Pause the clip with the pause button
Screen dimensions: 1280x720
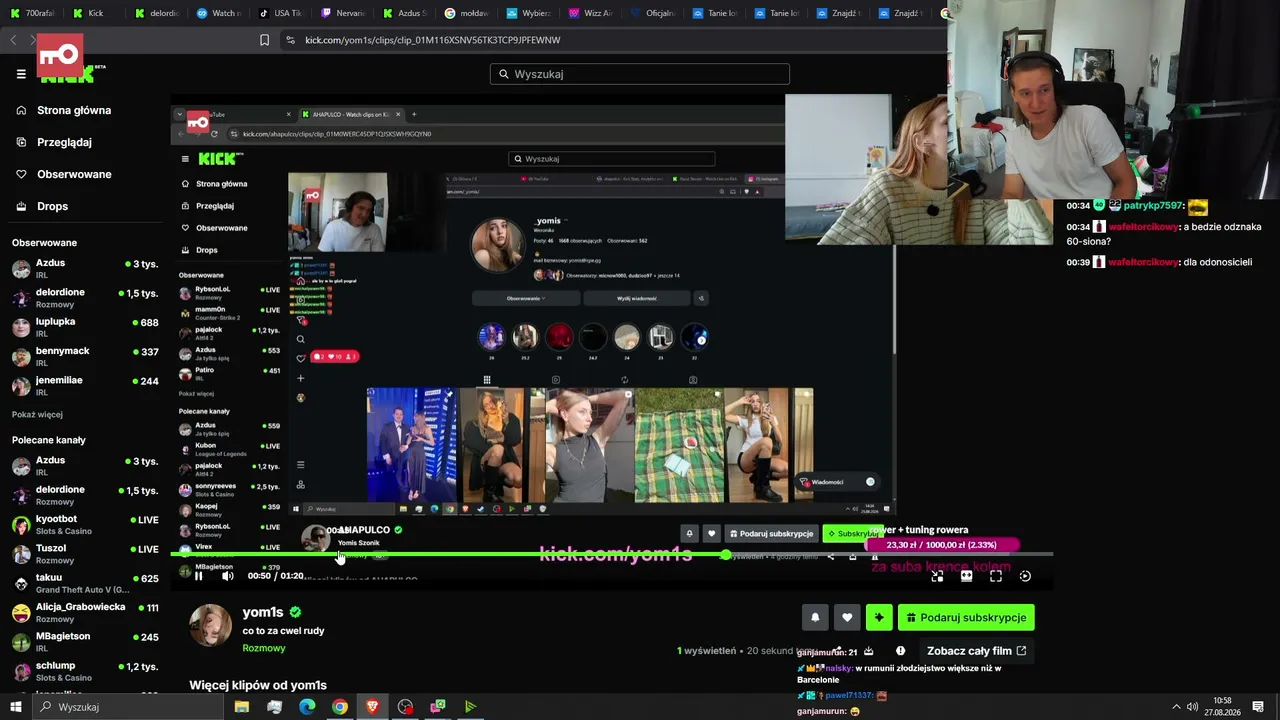point(198,576)
